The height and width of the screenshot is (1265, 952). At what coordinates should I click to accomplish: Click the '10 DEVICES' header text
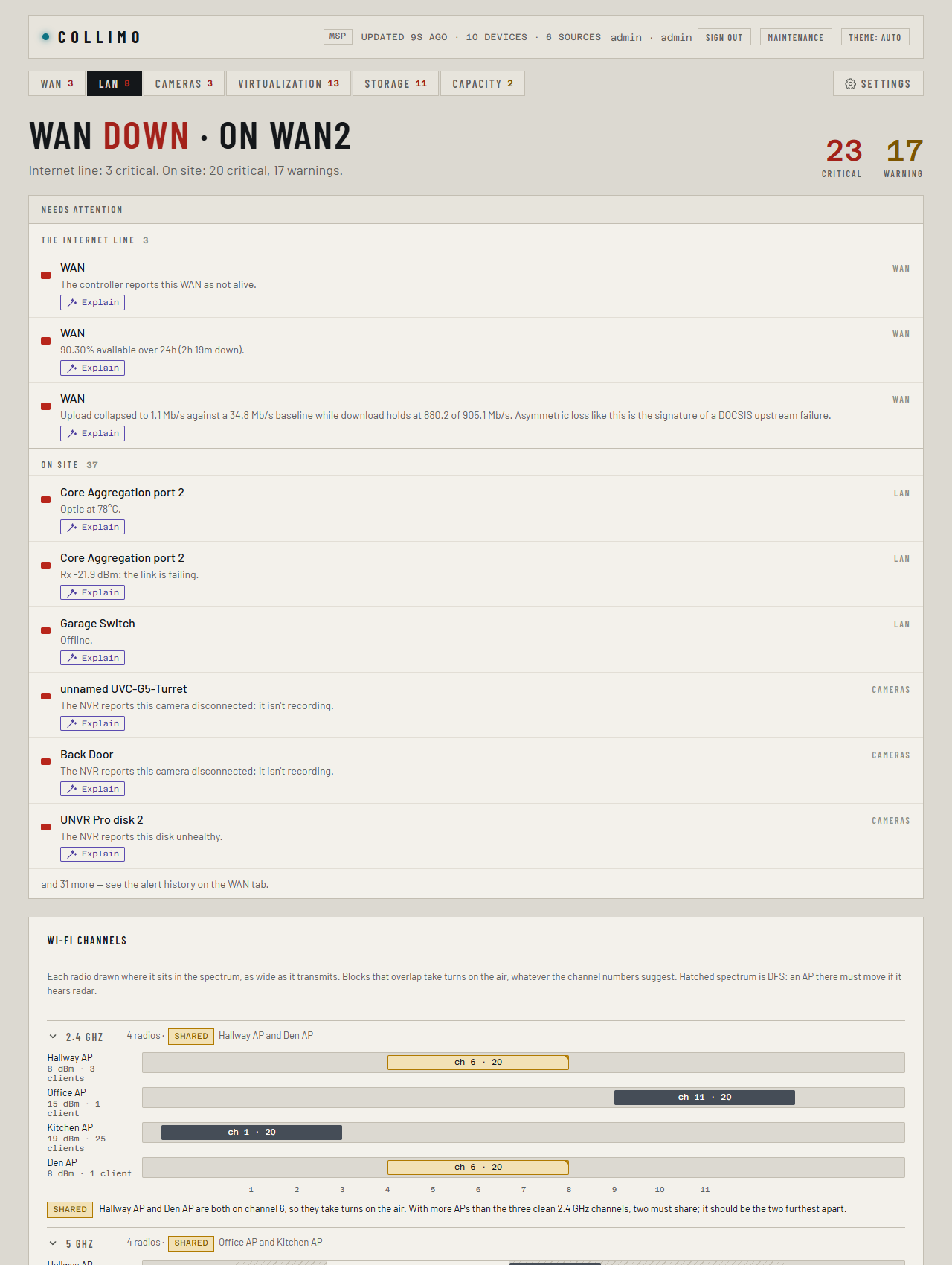point(496,37)
